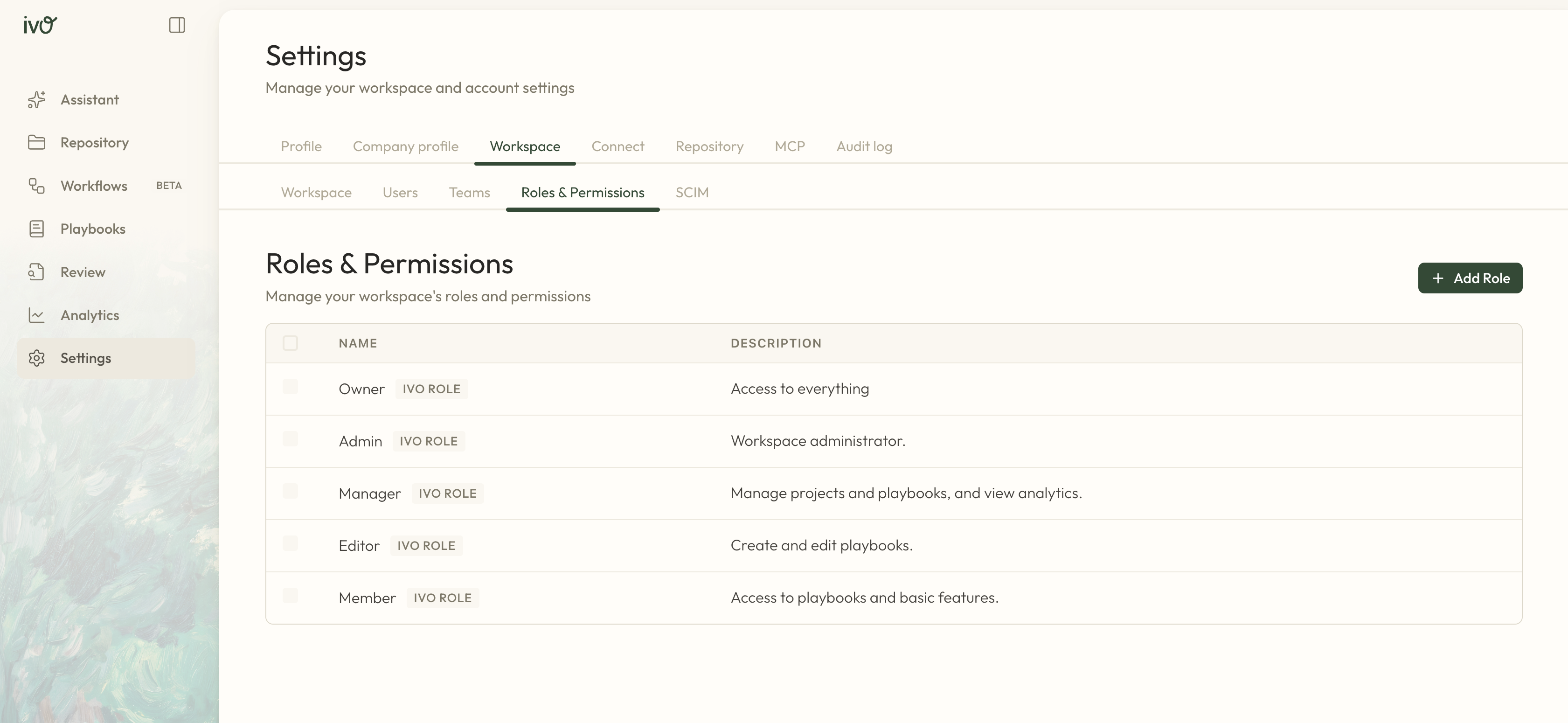This screenshot has width=1568, height=723.
Task: Click the Add Role button
Action: 1470,278
